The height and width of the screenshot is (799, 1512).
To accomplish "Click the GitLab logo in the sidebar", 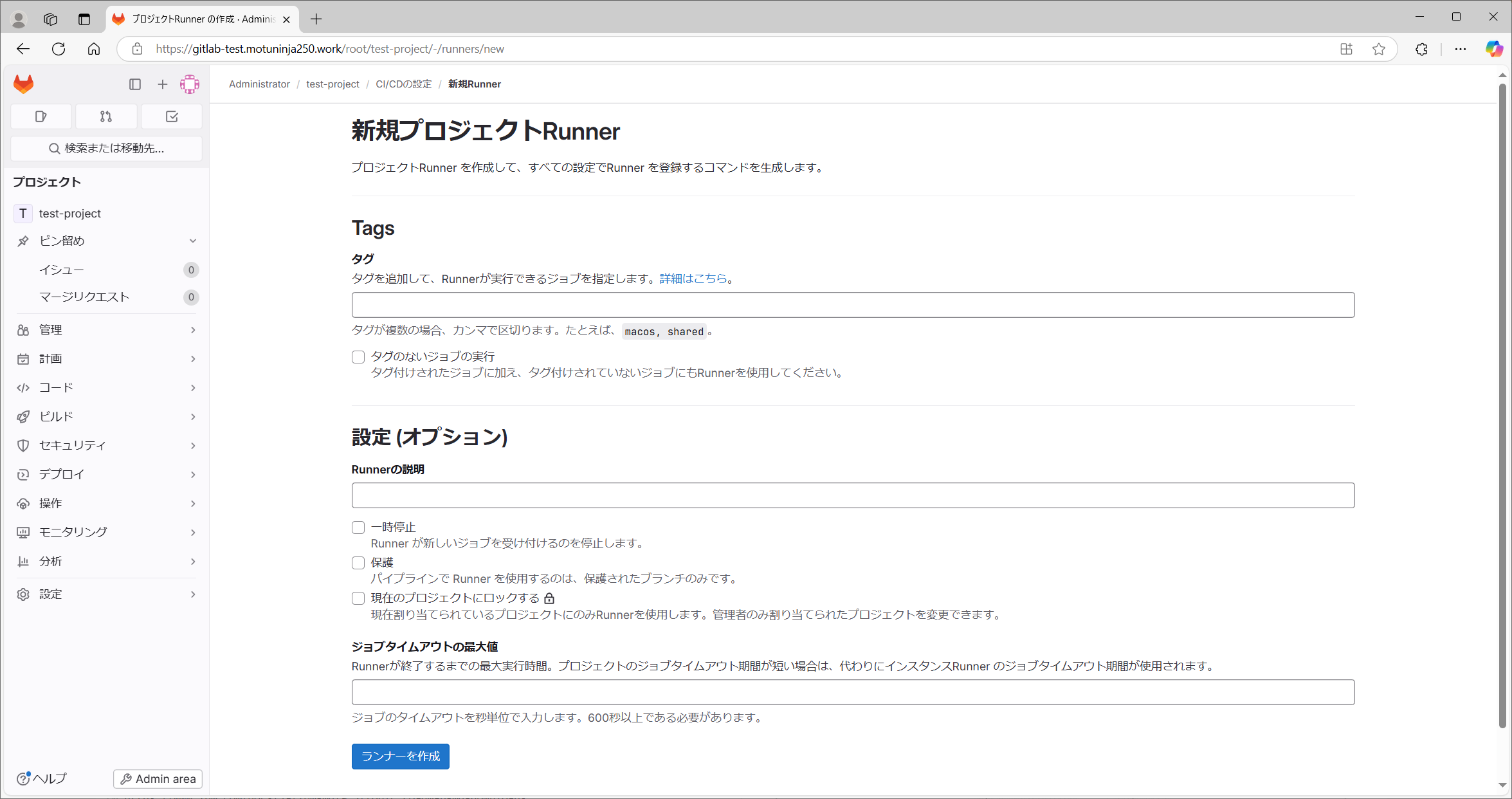I will point(23,84).
